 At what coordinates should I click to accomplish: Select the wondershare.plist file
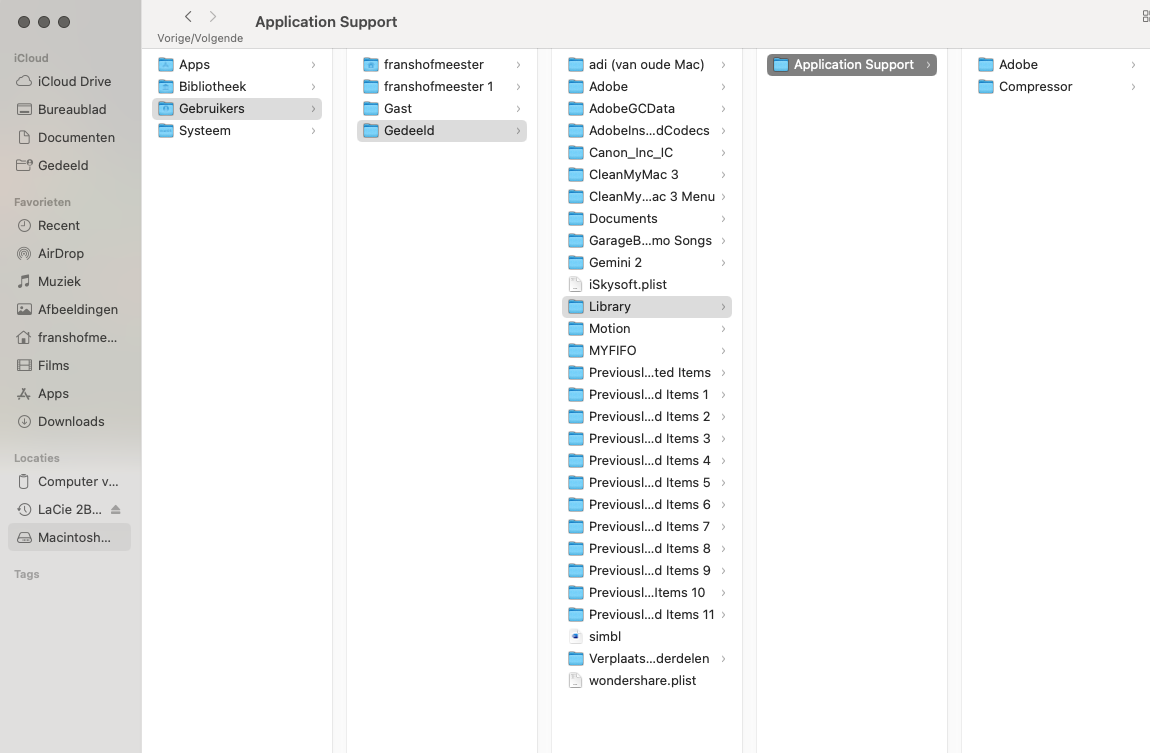coord(647,680)
